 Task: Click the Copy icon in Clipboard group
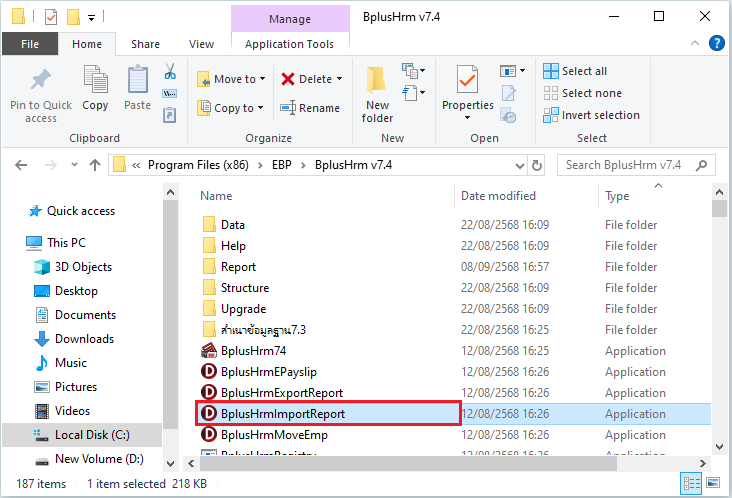[96, 82]
